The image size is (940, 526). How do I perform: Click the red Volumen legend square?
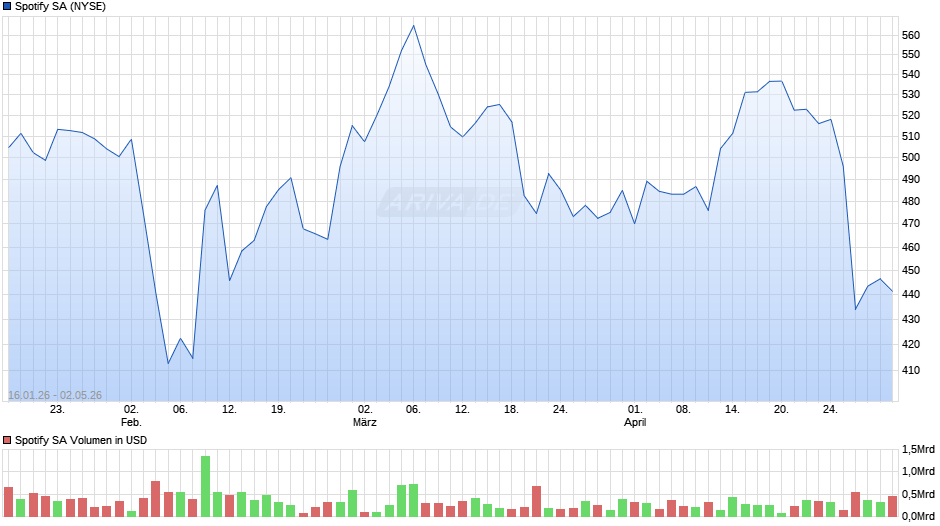point(7,440)
